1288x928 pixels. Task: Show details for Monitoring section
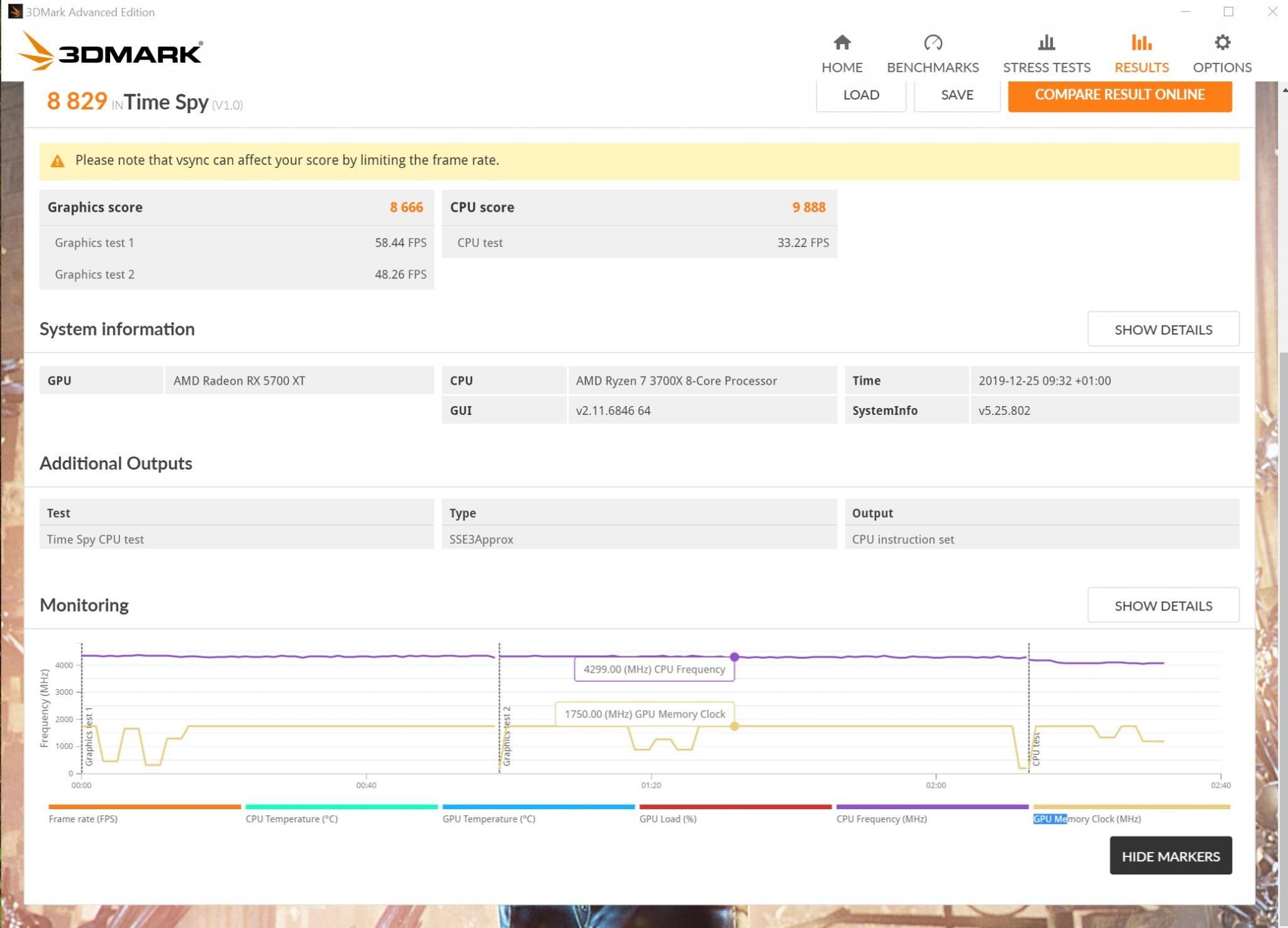(x=1163, y=605)
